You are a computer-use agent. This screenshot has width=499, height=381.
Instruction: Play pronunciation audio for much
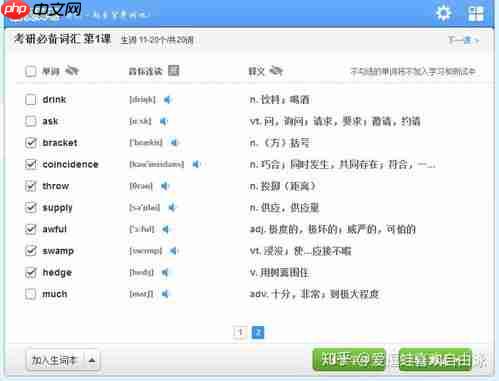coord(165,294)
